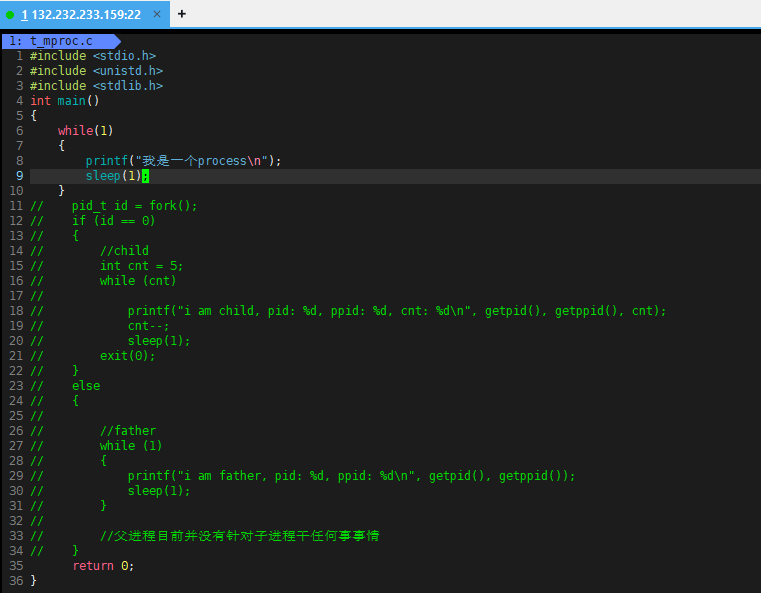Click the commented else keyword
Viewport: 761px width, 593px height.
[x=86, y=386]
